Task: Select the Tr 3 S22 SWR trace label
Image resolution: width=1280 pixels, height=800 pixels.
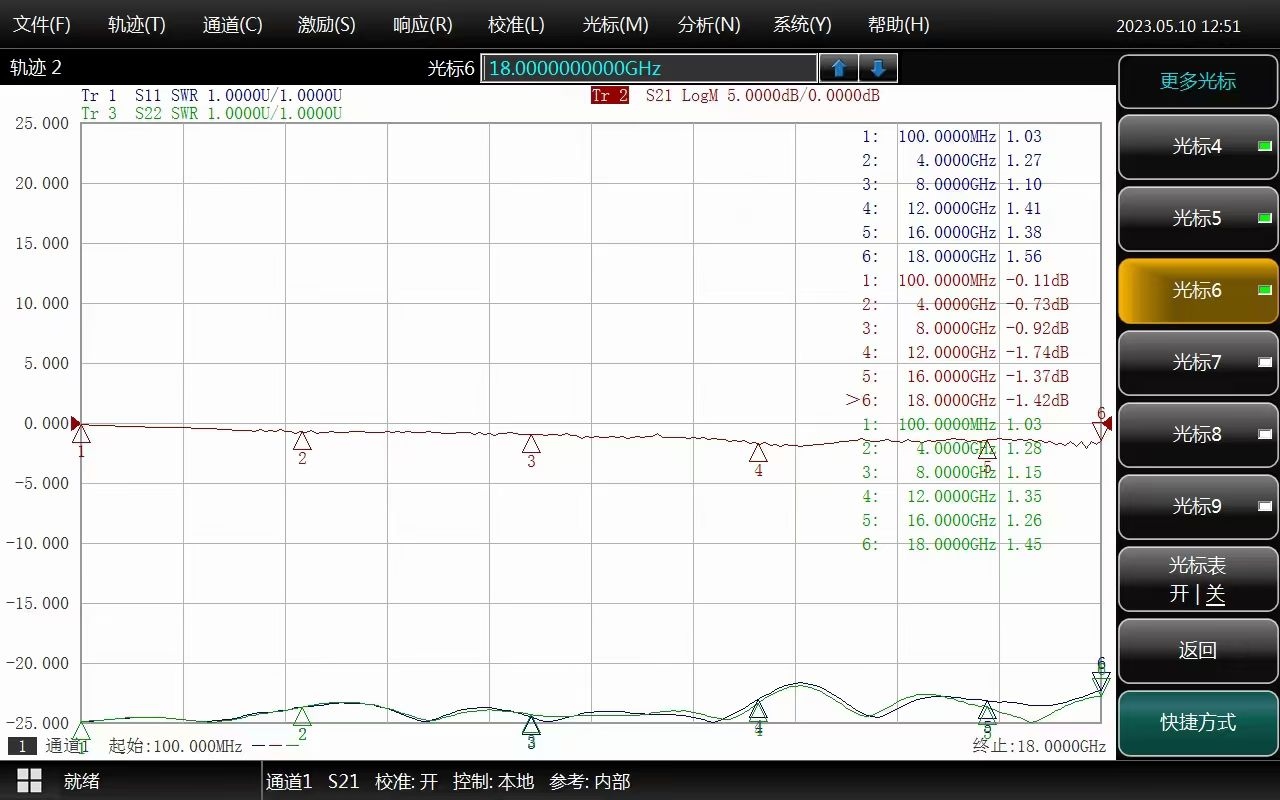Action: click(x=211, y=114)
